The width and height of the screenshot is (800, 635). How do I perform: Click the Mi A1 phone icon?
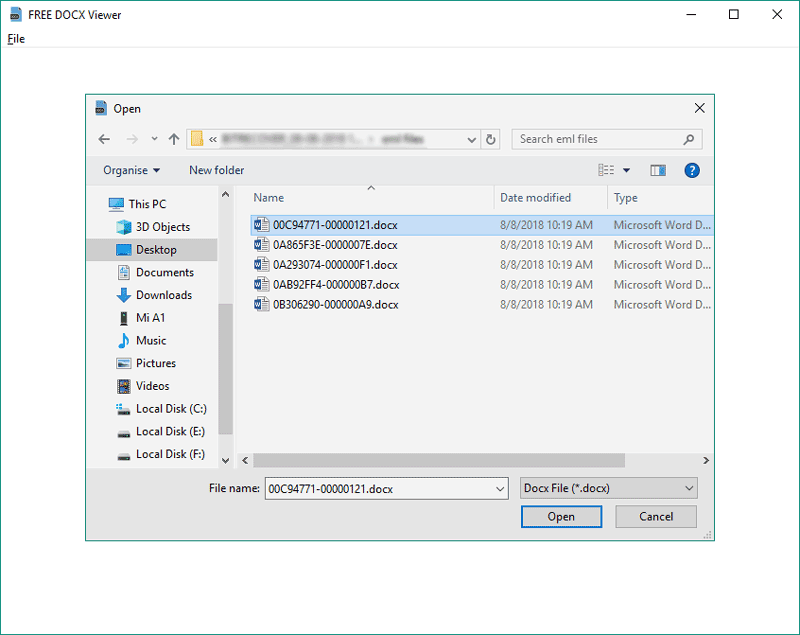[123, 318]
